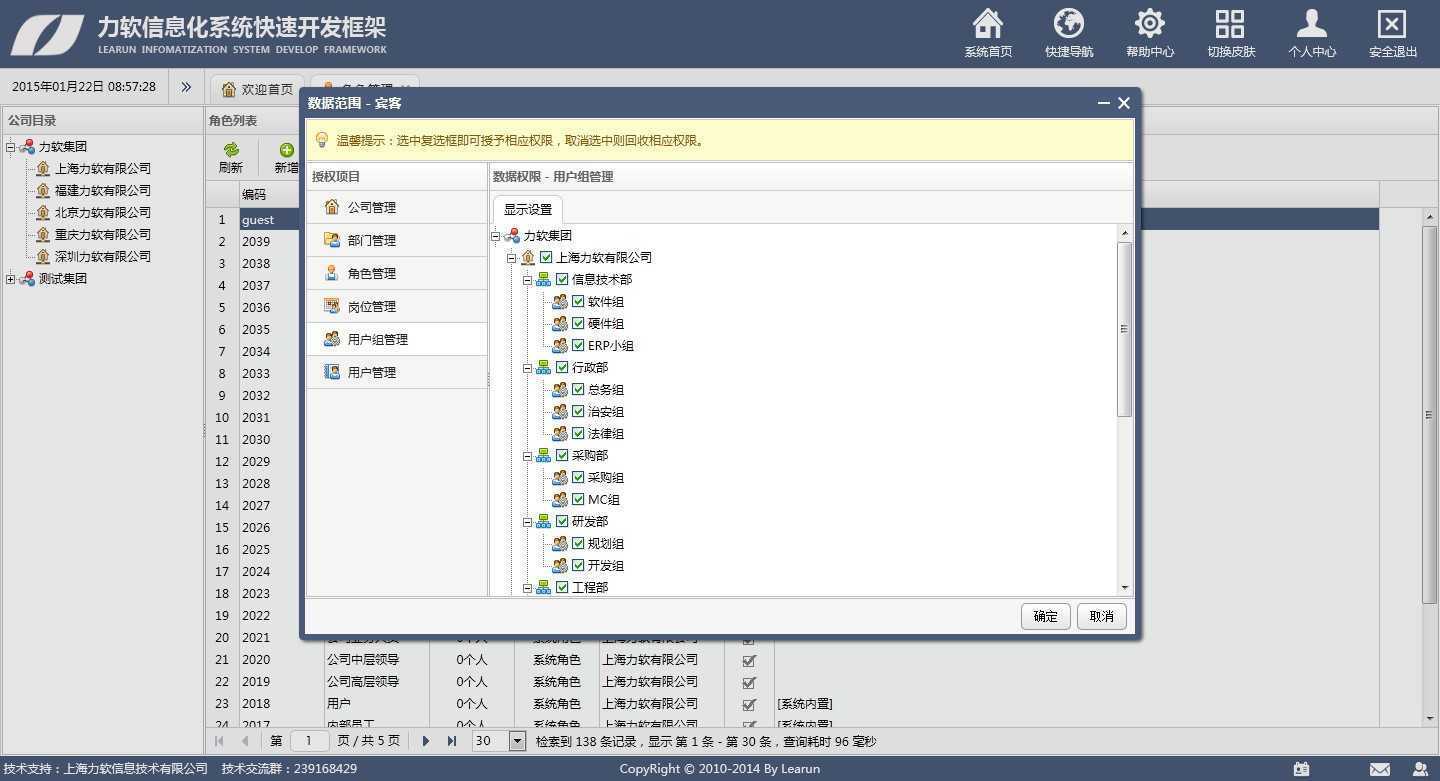
Task: Click the 安全退出 exit icon
Action: (x=1392, y=24)
